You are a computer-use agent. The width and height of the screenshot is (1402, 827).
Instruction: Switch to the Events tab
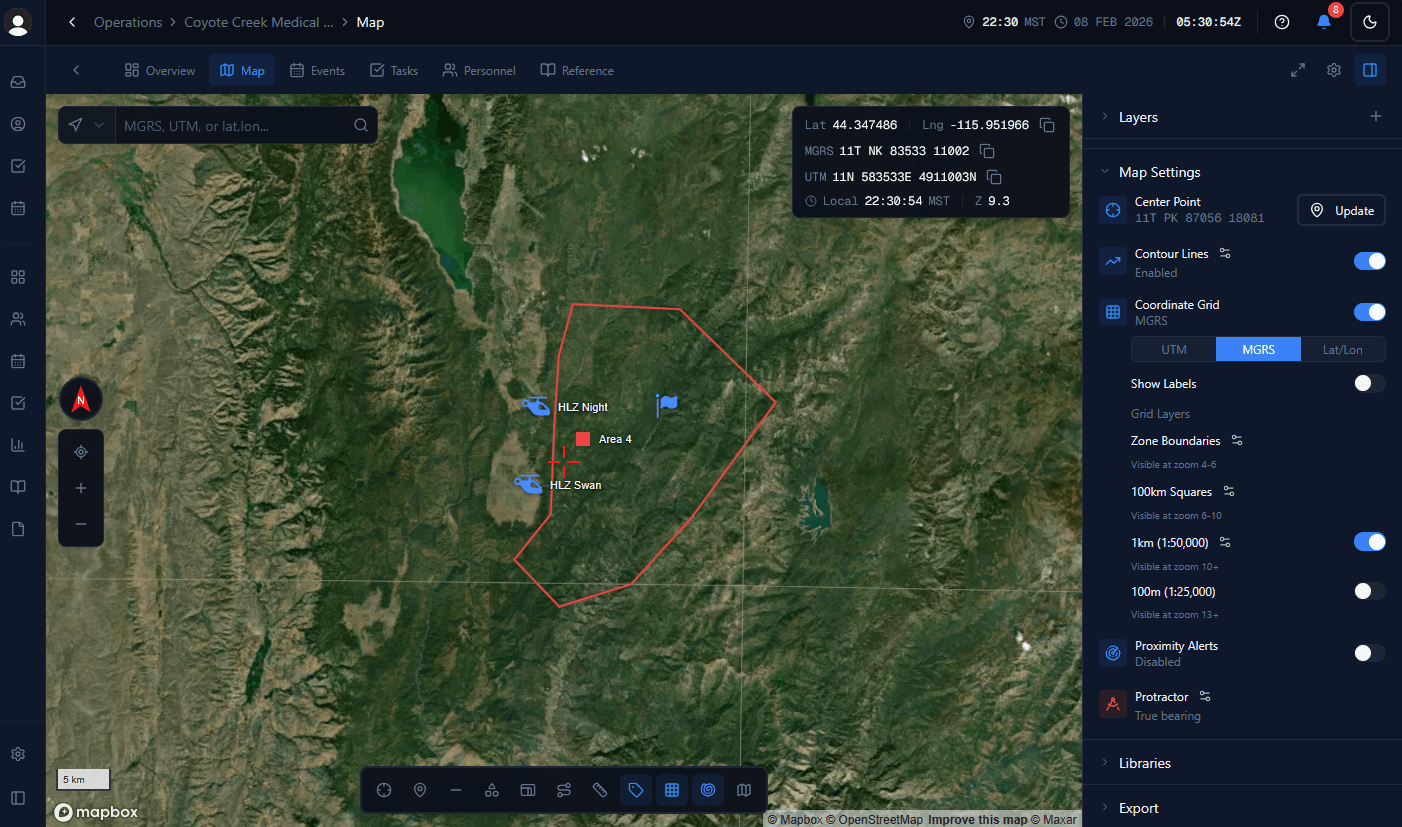317,70
